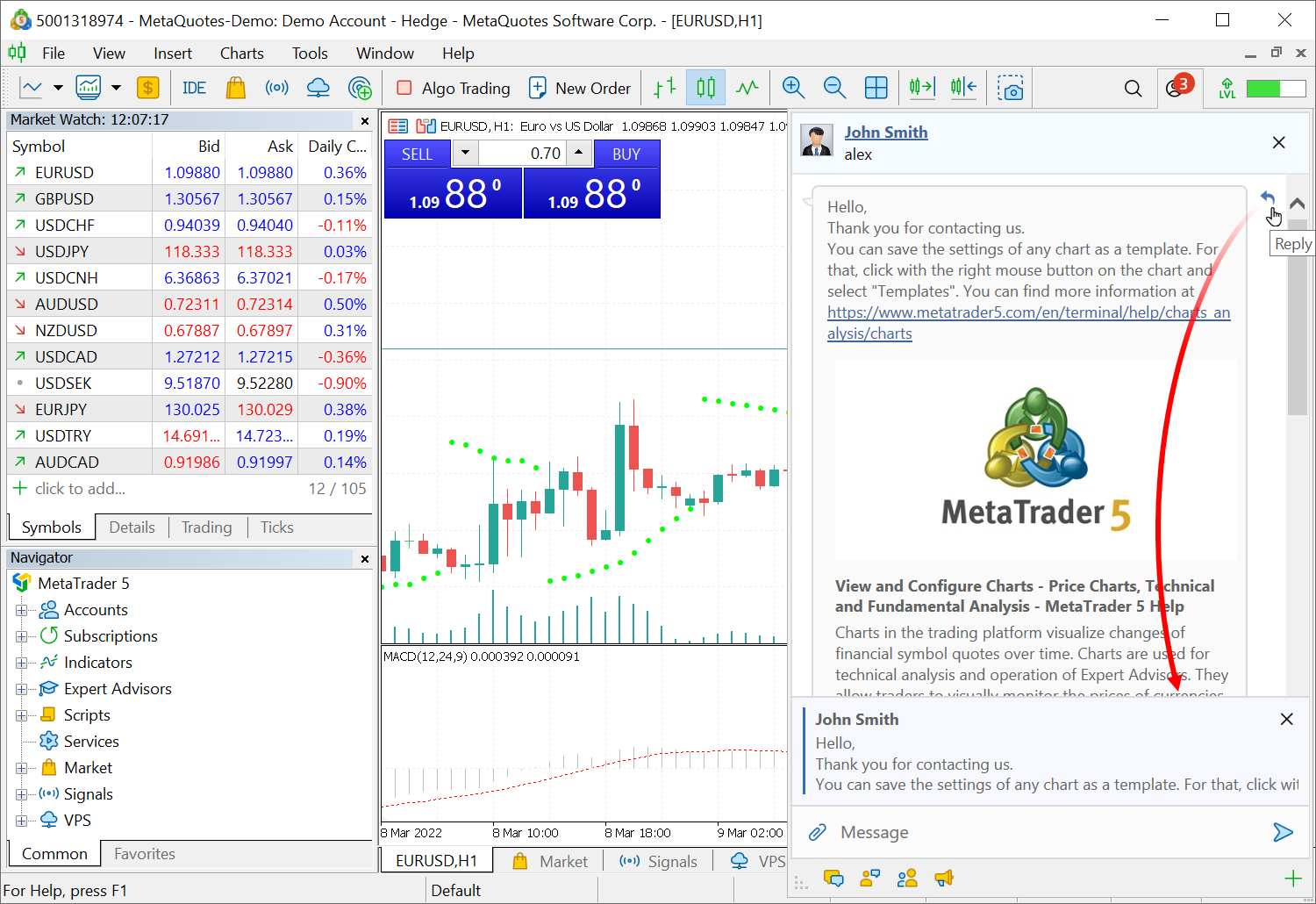
Task: Switch to the Ticks tab in Market Watch
Action: coord(276,527)
